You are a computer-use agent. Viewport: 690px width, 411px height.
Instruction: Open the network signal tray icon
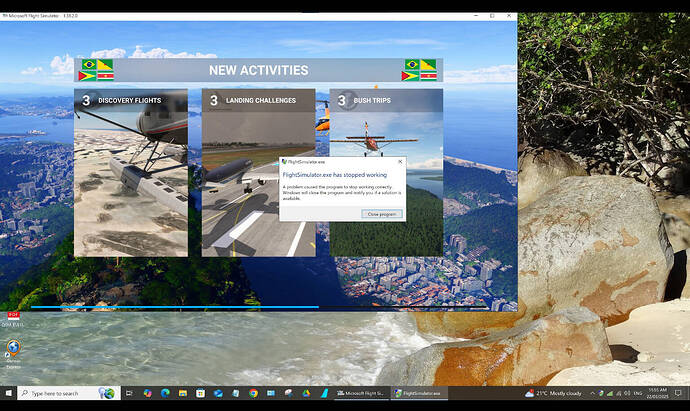(609, 393)
